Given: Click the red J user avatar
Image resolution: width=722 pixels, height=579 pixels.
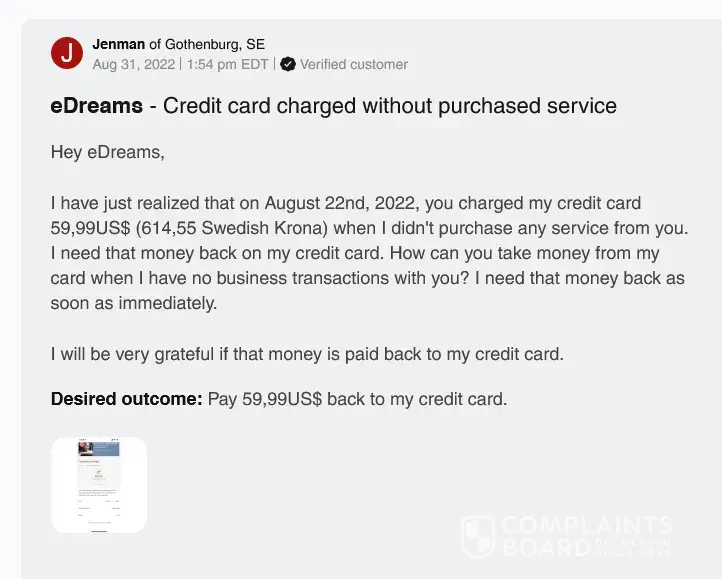Looking at the screenshot, I should click(x=66, y=54).
